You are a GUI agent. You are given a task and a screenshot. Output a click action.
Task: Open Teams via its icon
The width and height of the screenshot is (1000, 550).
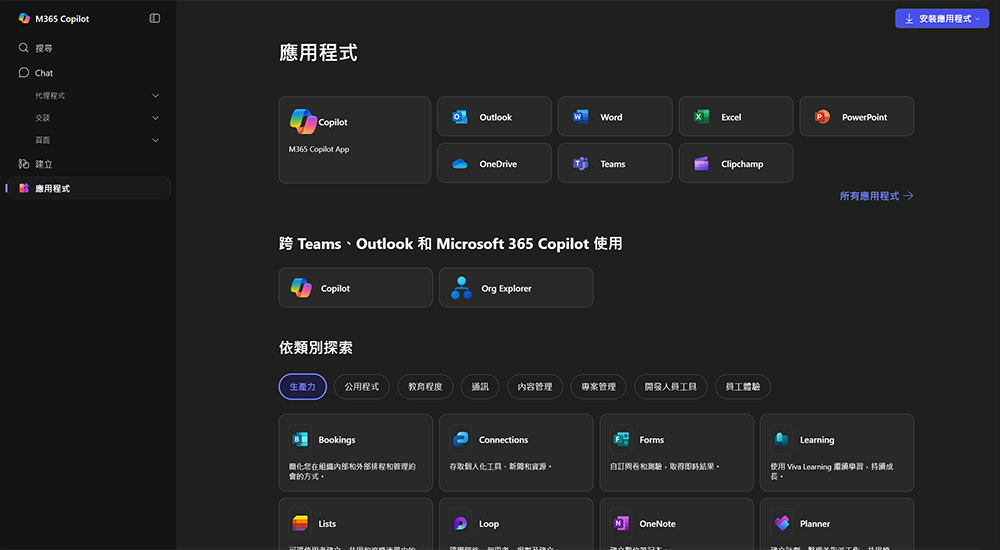(x=580, y=164)
